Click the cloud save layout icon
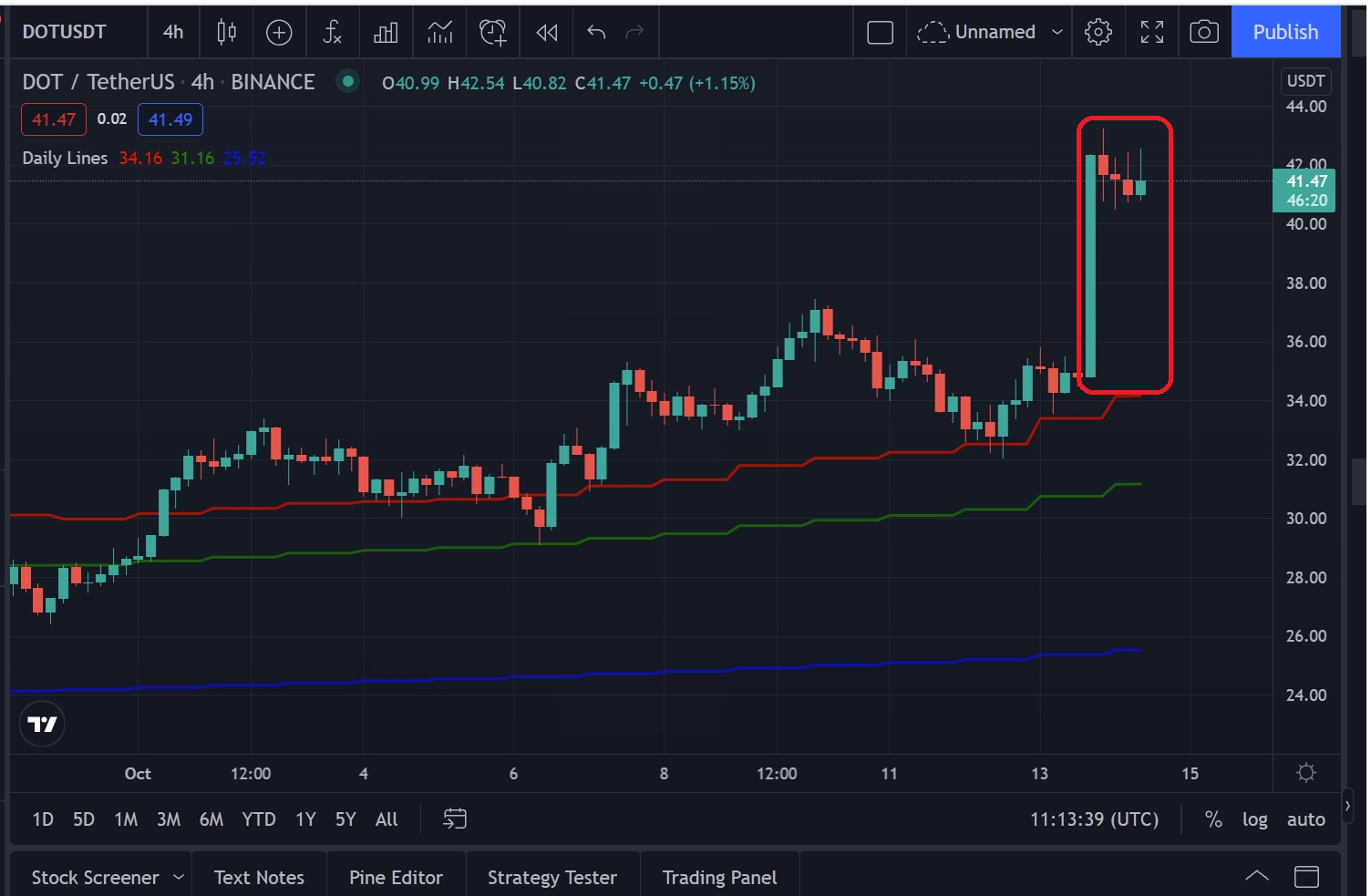Image resolution: width=1371 pixels, height=896 pixels. click(x=933, y=33)
